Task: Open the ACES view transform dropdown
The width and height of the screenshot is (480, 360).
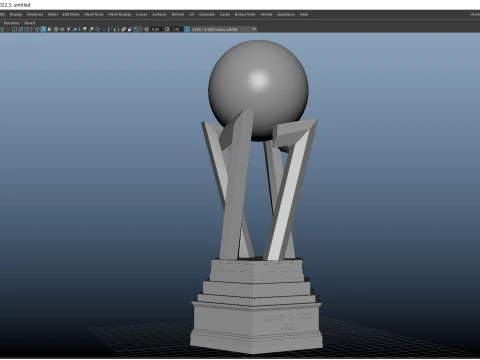Action: point(220,29)
